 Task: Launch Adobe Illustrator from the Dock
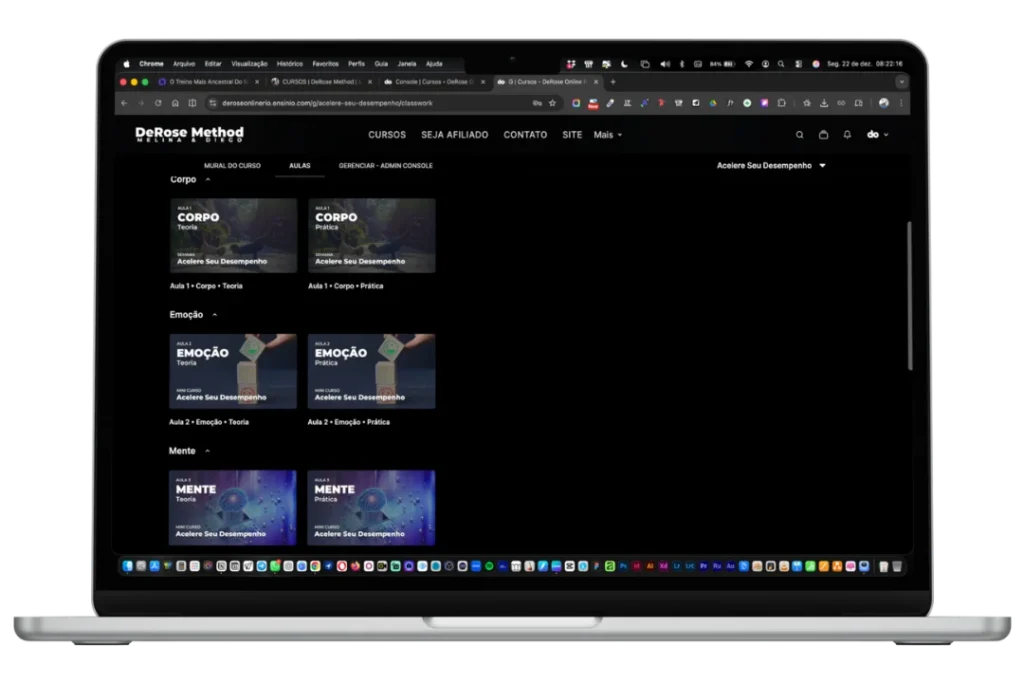[650, 566]
